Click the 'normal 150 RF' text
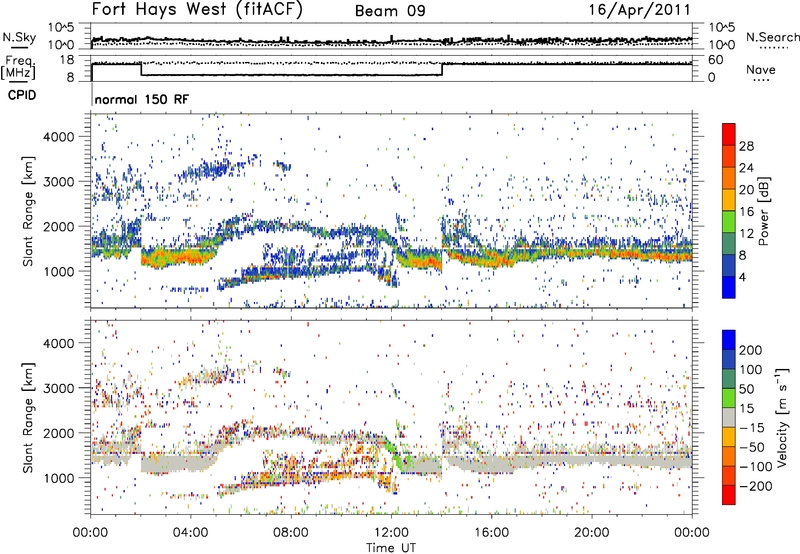Viewport: 800px width, 554px height. [142, 99]
